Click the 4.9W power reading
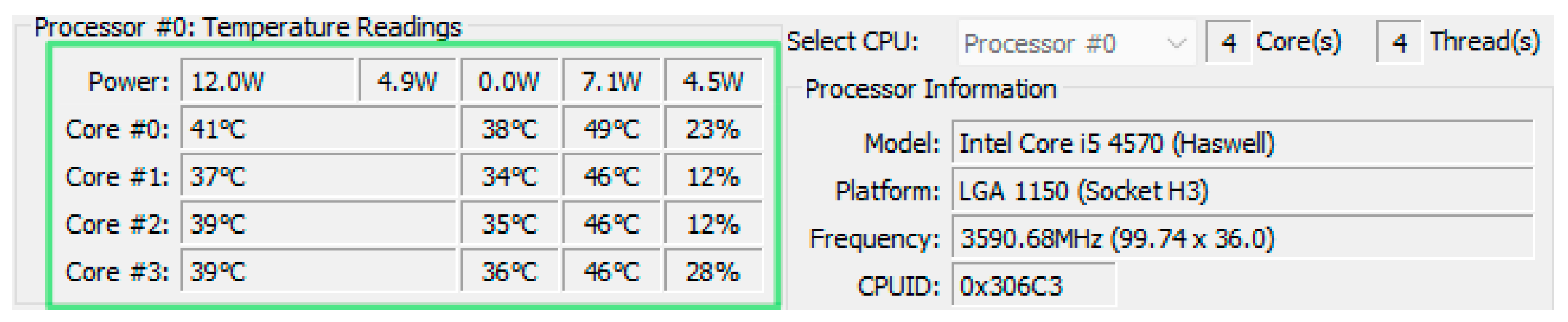Screen dimensions: 1568x322 (407, 80)
